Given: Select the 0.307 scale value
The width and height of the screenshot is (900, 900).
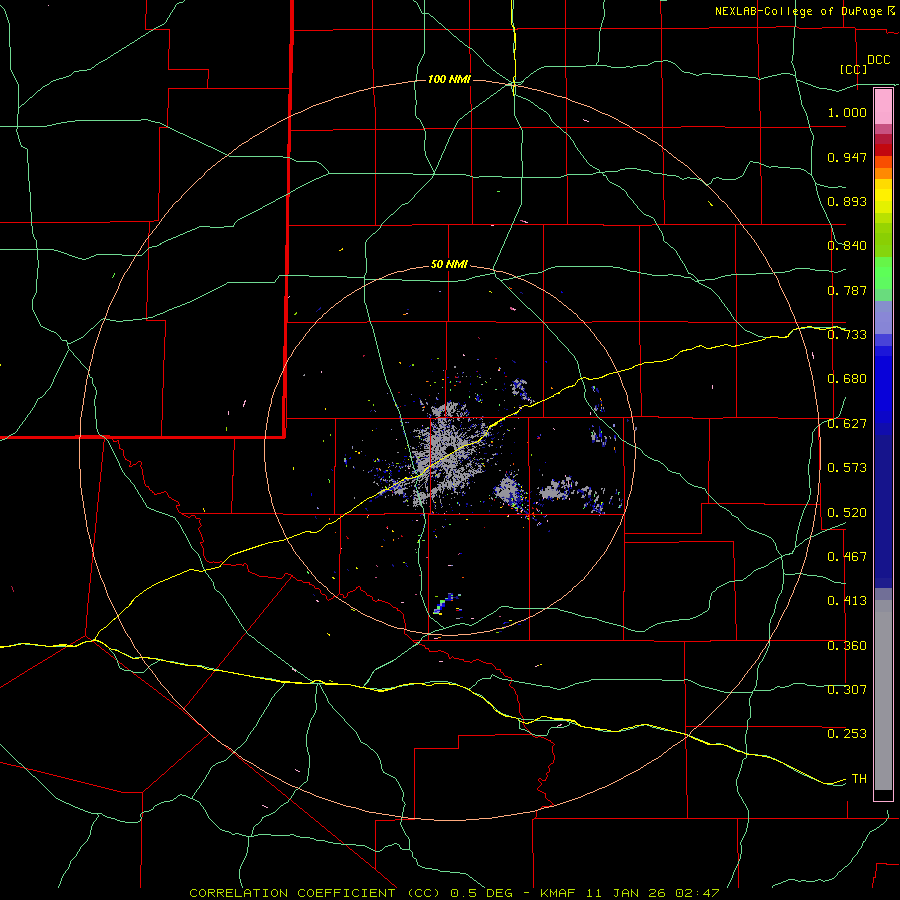Looking at the screenshot, I should 847,690.
